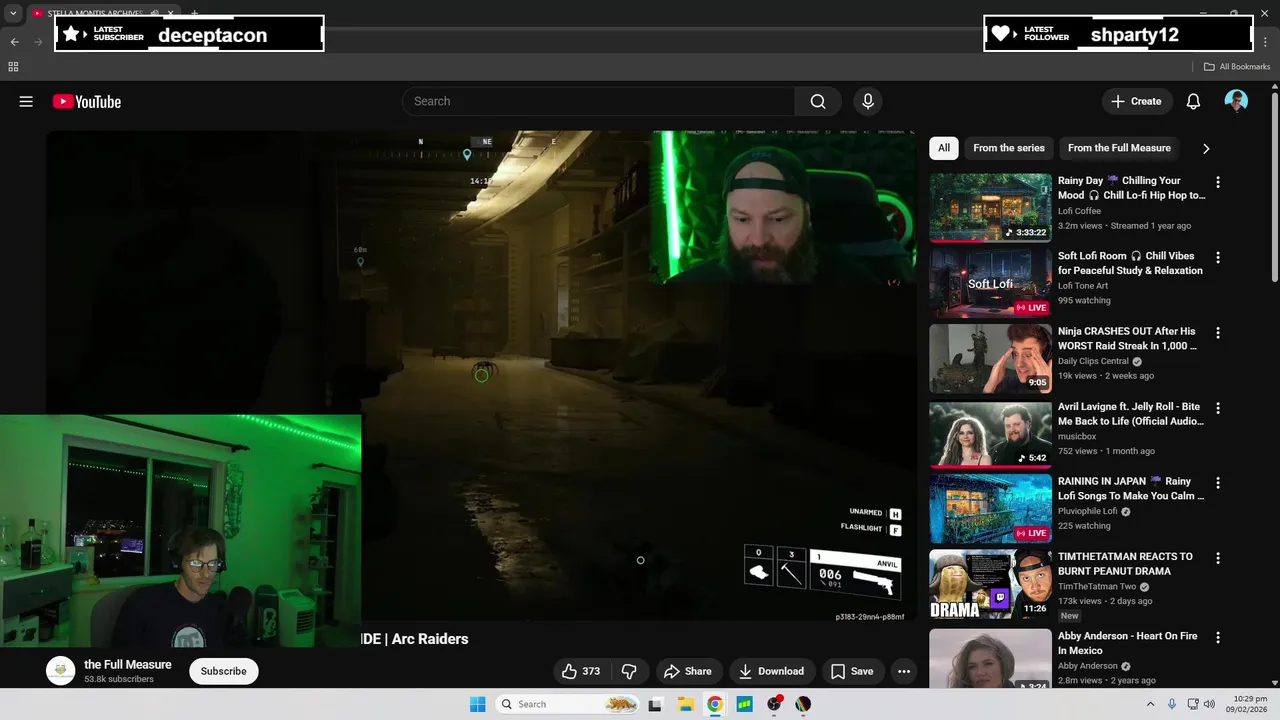Viewport: 1280px width, 720px height.
Task: Open the volume control in system tray
Action: click(1209, 704)
